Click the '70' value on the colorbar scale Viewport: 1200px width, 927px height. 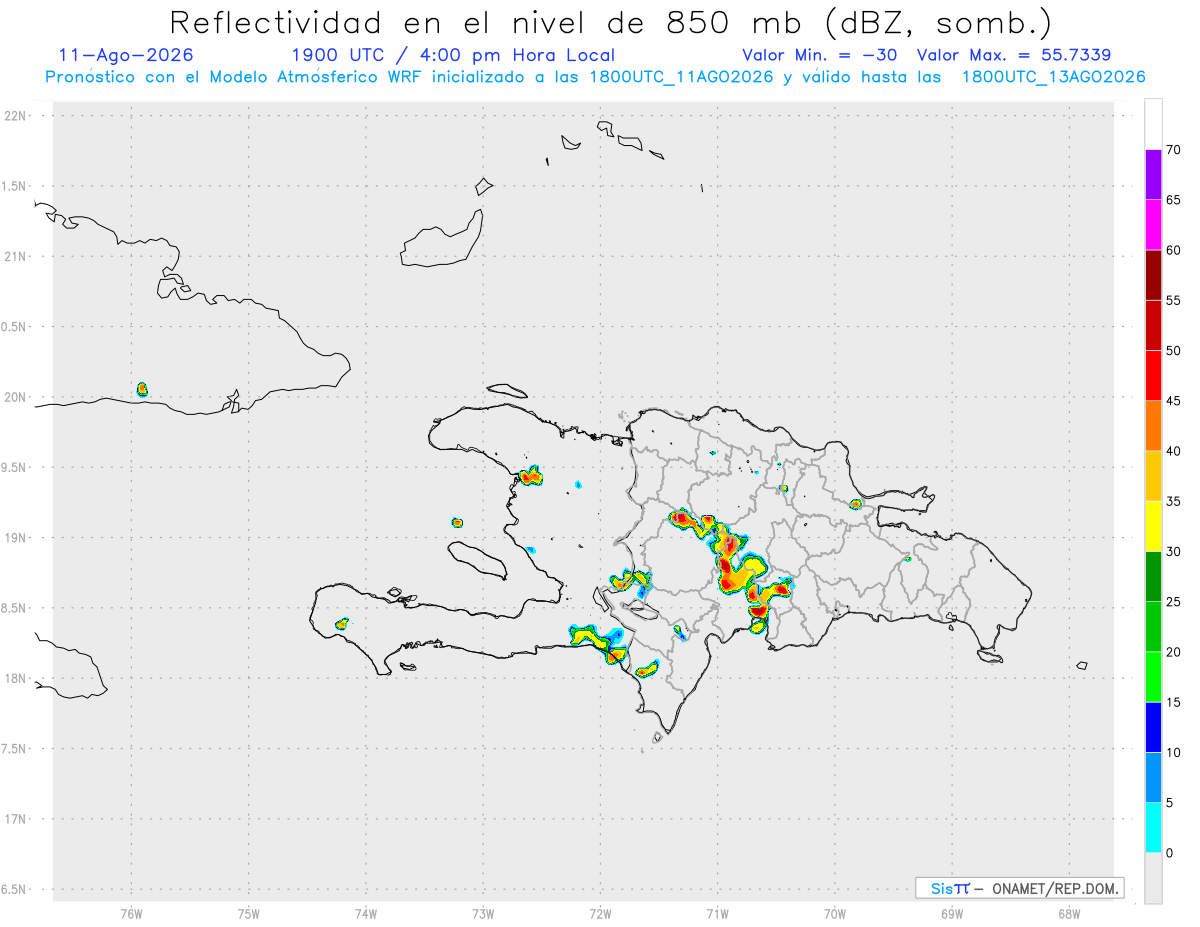point(1174,150)
